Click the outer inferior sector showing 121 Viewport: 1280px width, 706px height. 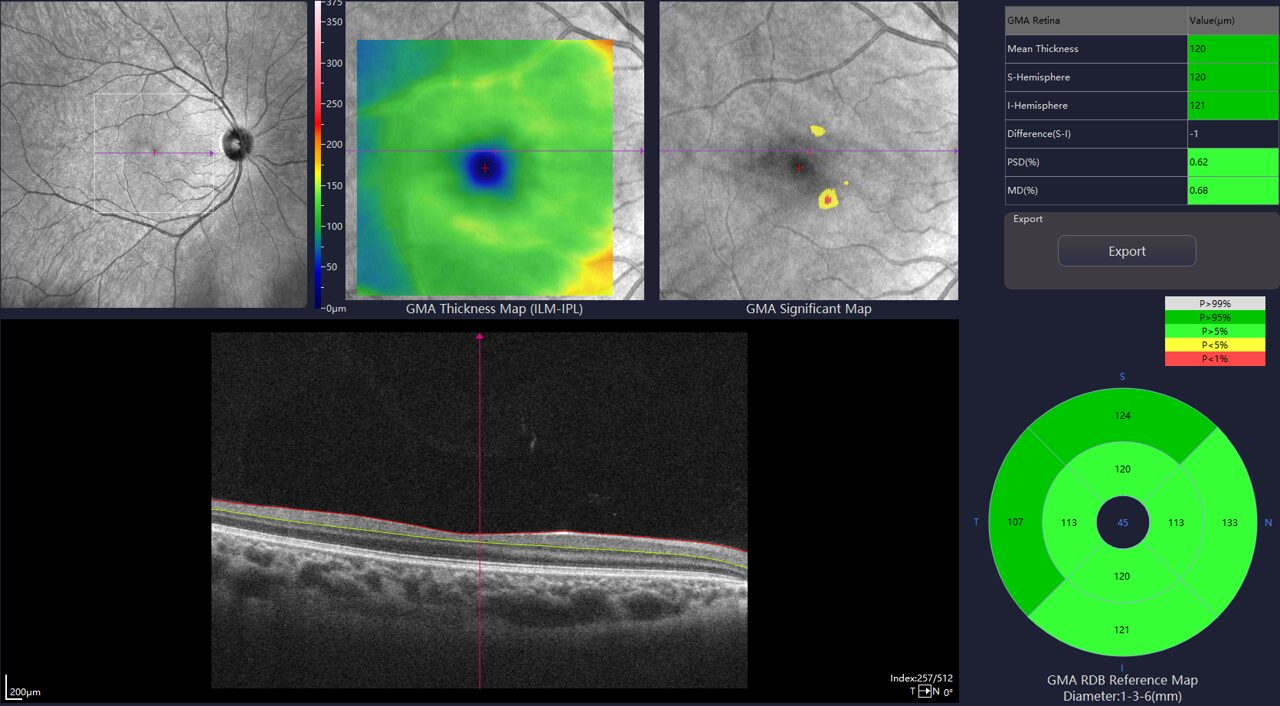click(1123, 629)
